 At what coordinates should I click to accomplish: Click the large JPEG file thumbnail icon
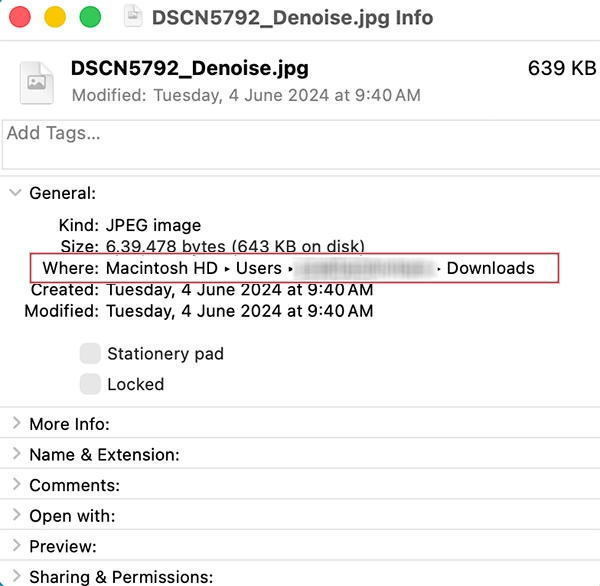point(37,83)
